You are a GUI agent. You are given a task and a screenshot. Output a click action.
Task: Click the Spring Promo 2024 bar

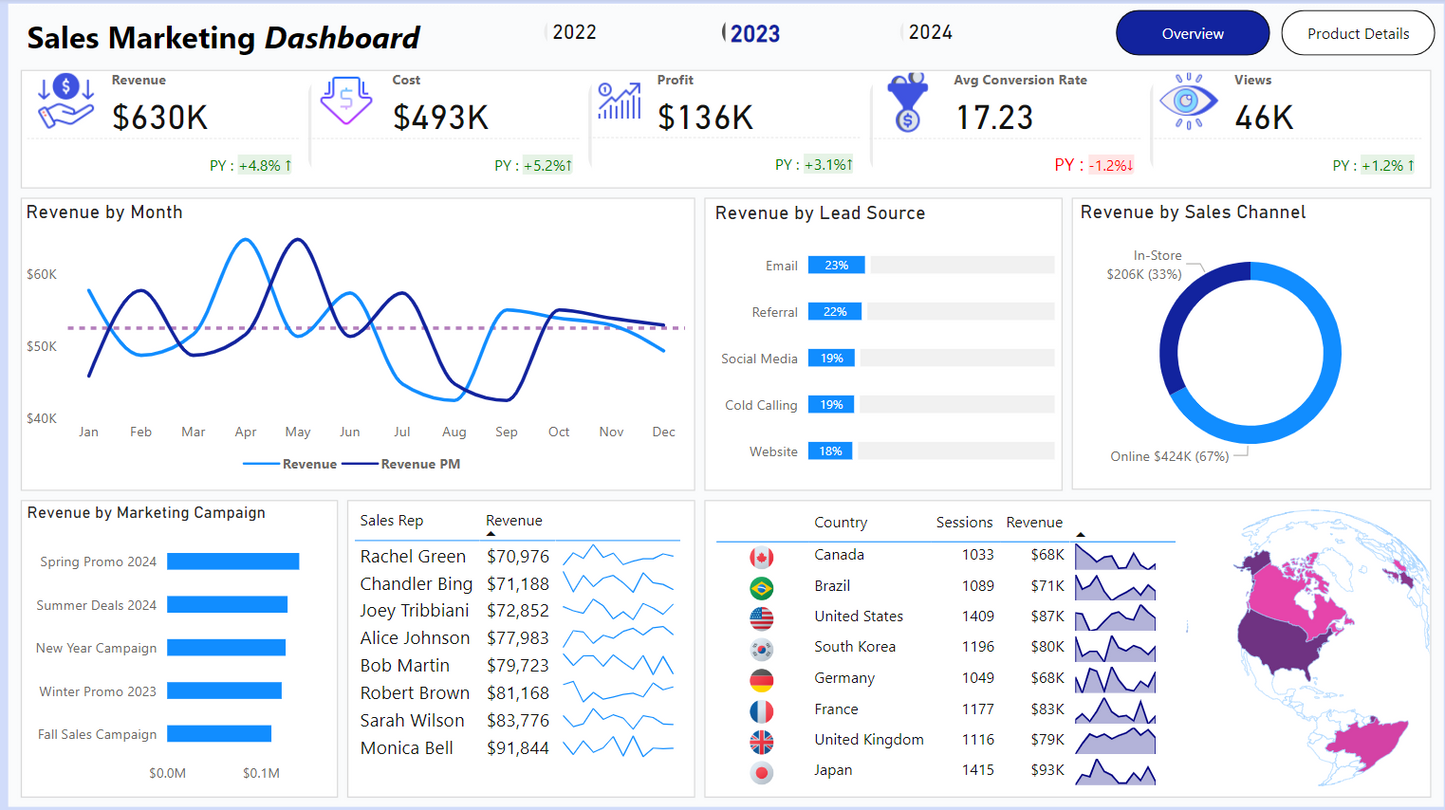233,562
